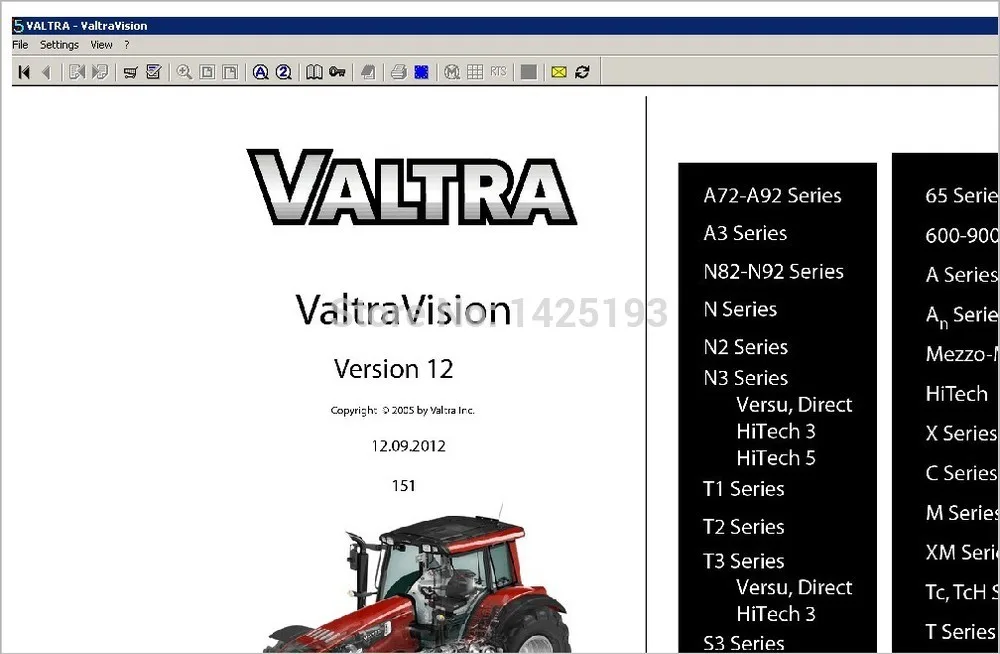Open the zoom magnifier tool
Viewport: 1000px width, 654px height.
182,71
